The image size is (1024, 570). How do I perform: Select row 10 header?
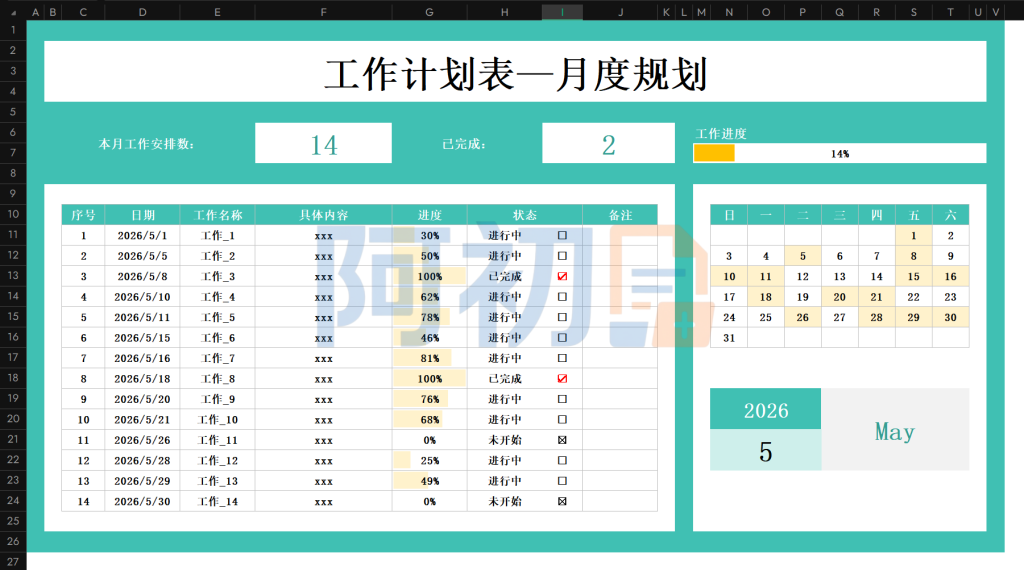13,214
